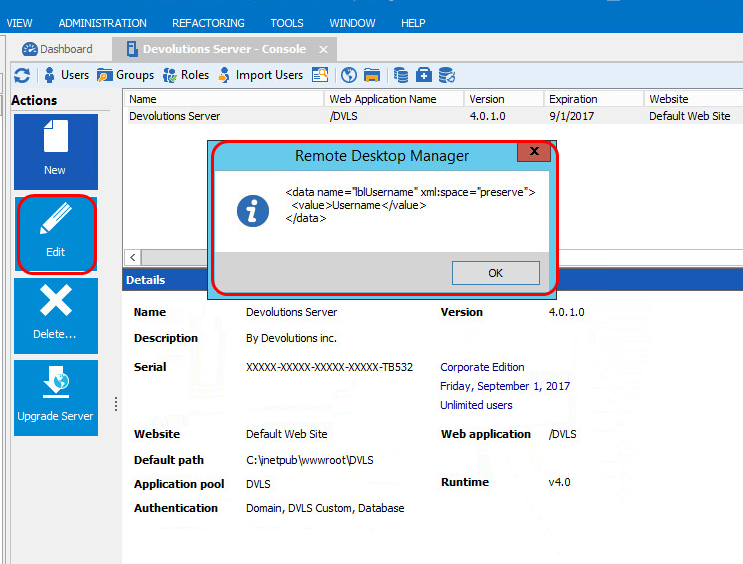
Task: Open Users management
Action: [x=66, y=75]
